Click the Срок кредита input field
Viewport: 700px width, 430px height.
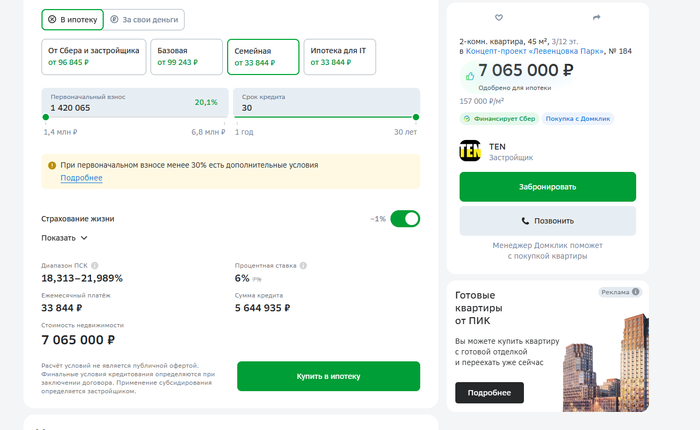pos(326,108)
